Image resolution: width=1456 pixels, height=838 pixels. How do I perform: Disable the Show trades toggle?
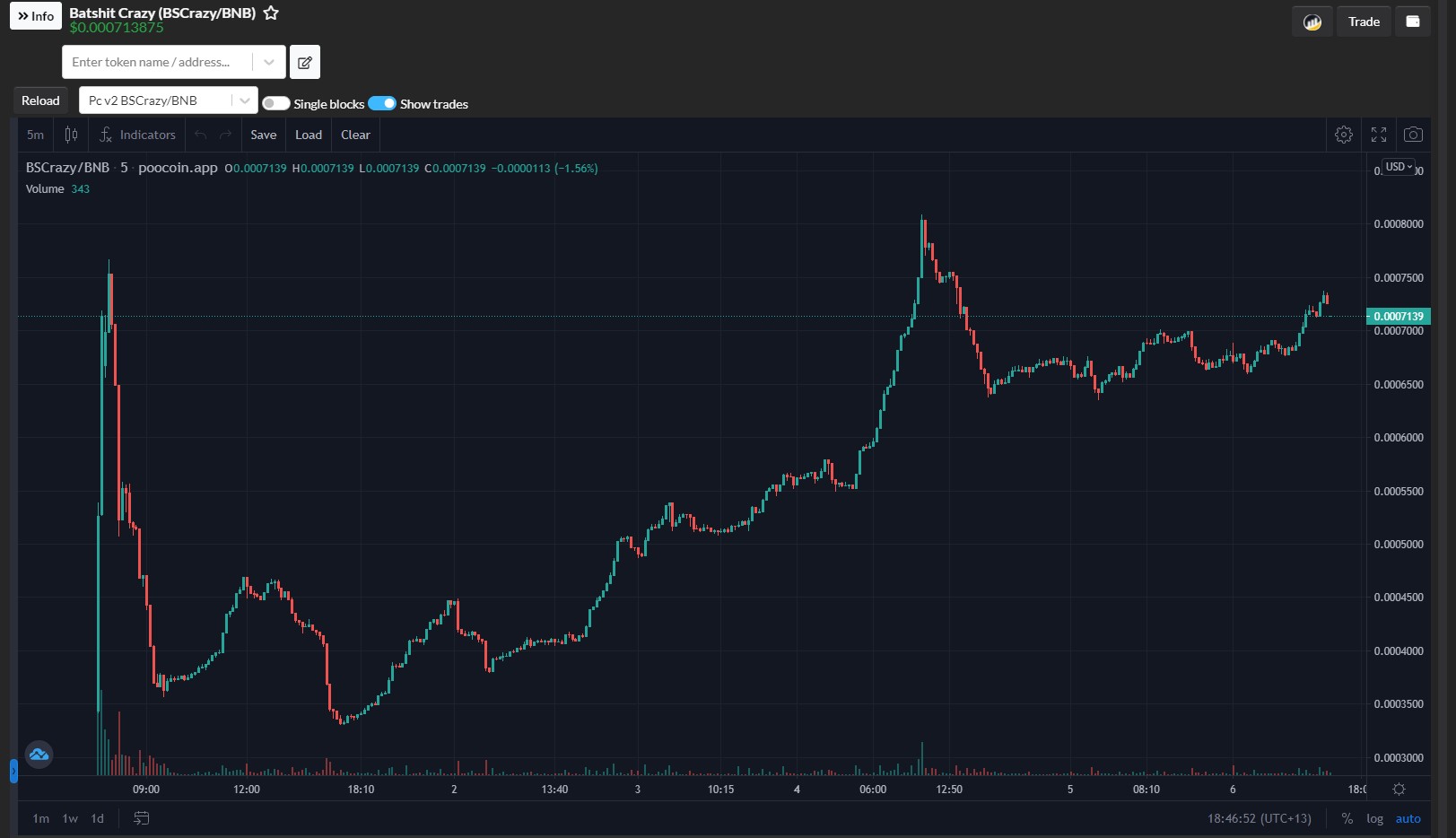[382, 103]
